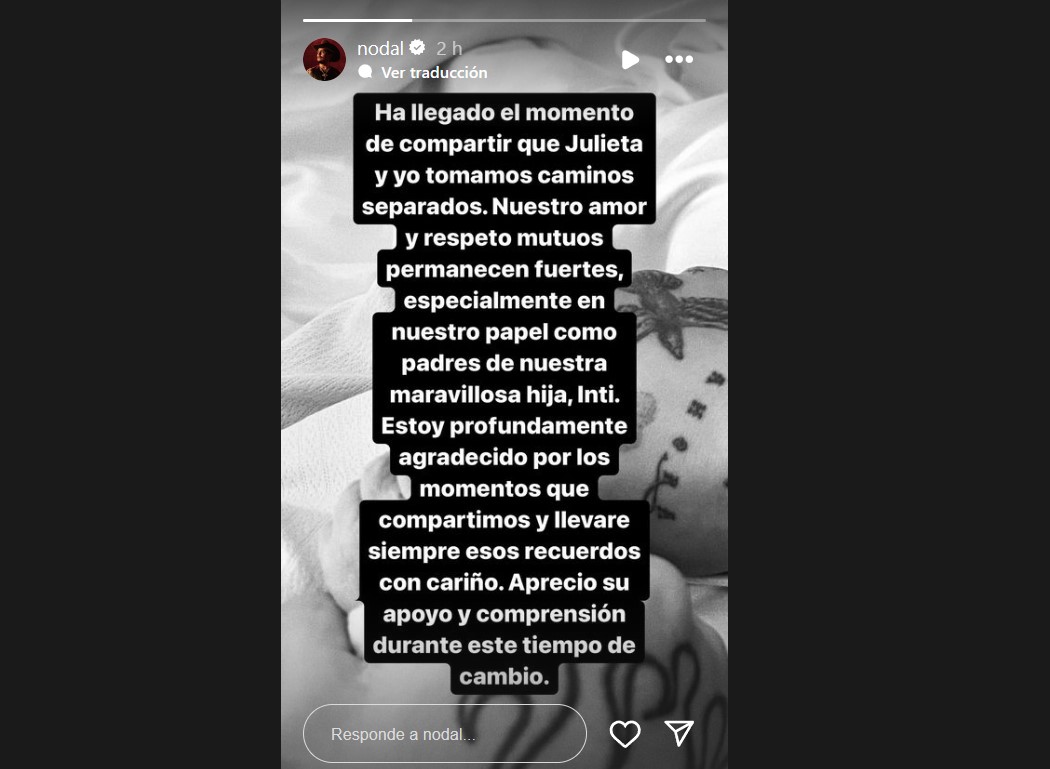Open nodal's profile picture avatar
The width and height of the screenshot is (1050, 769).
point(324,59)
